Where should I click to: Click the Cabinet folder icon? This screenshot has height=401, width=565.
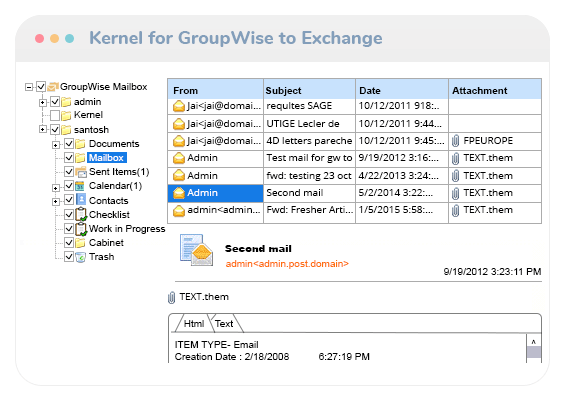coord(80,243)
